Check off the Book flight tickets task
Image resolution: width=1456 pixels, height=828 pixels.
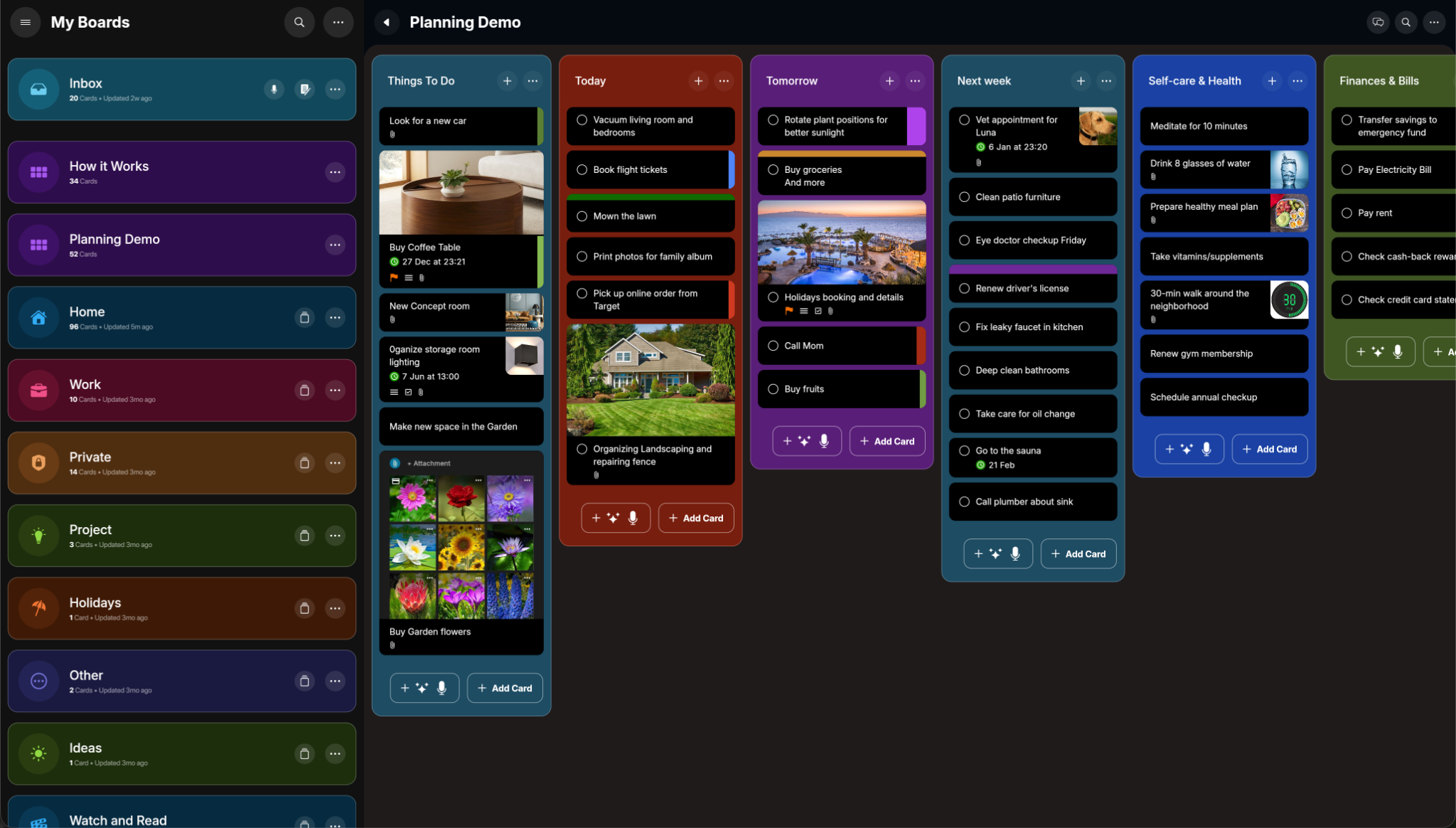point(582,169)
